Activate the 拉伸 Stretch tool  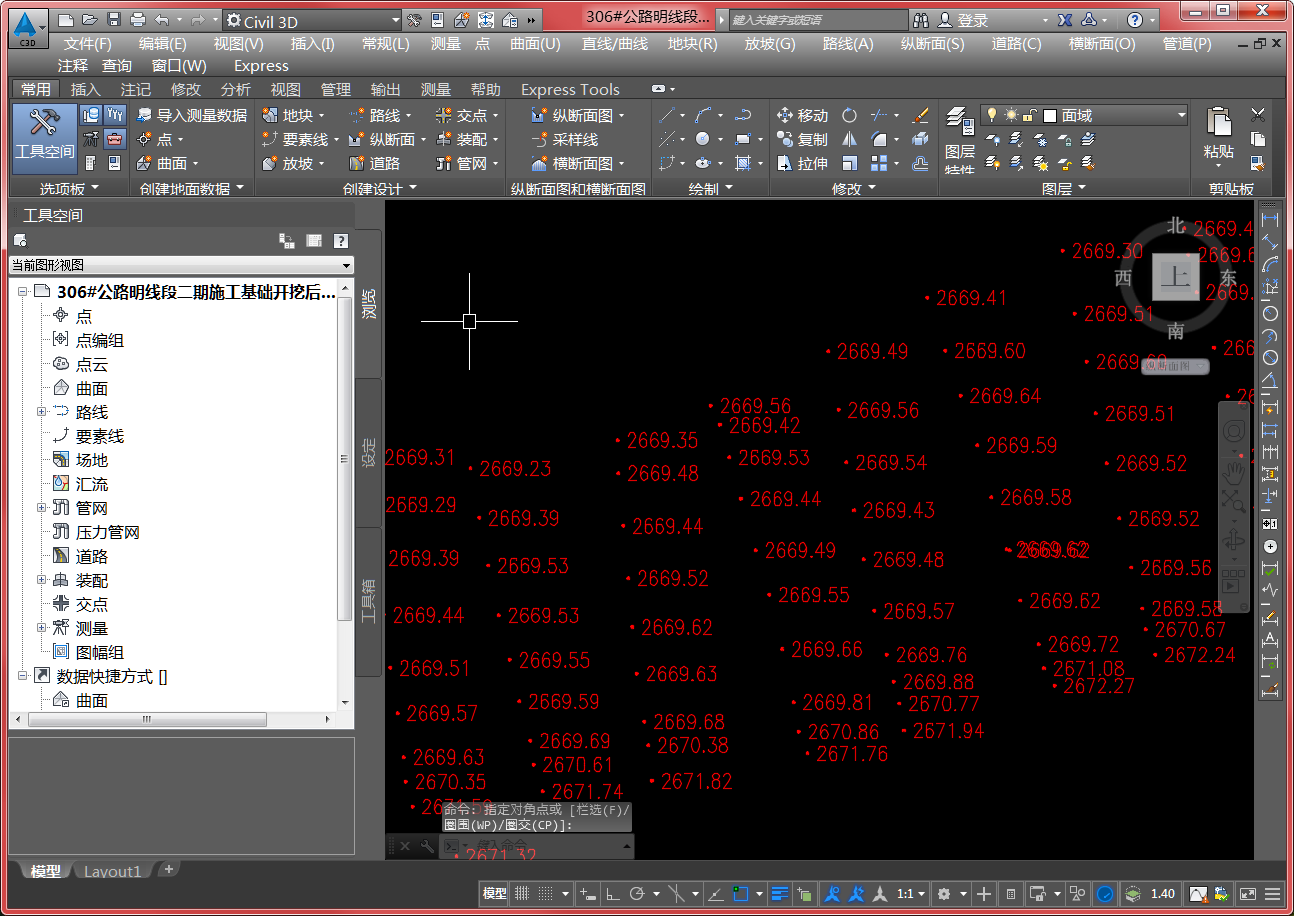[803, 163]
